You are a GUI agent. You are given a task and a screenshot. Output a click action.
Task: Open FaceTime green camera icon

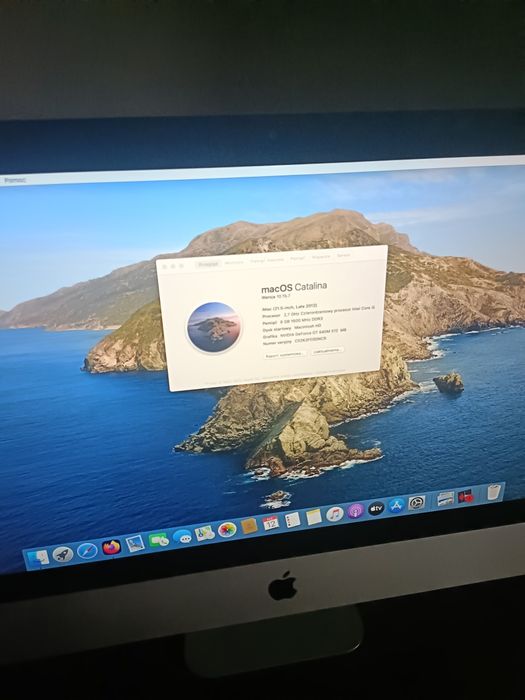coord(158,540)
